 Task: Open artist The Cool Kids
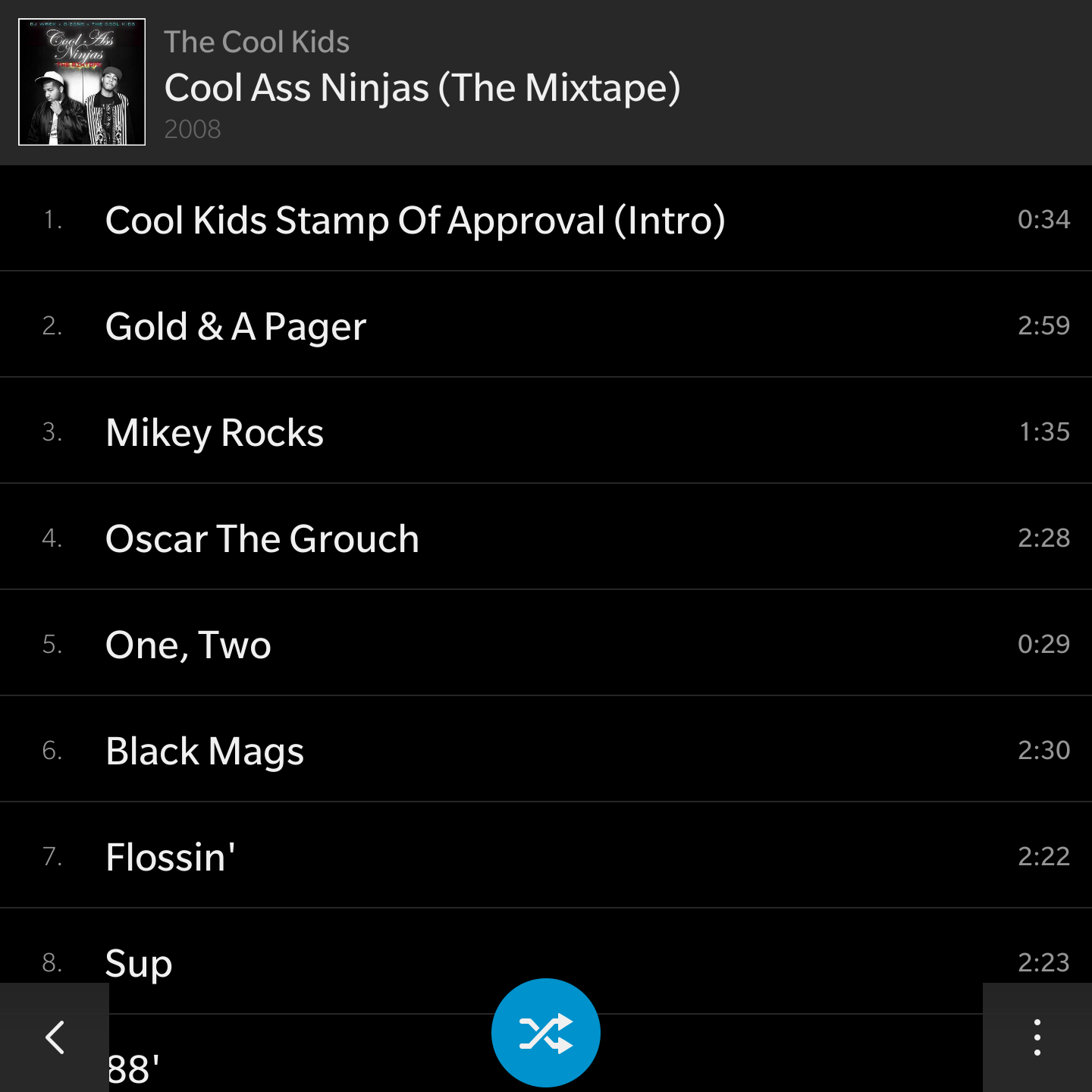[256, 42]
